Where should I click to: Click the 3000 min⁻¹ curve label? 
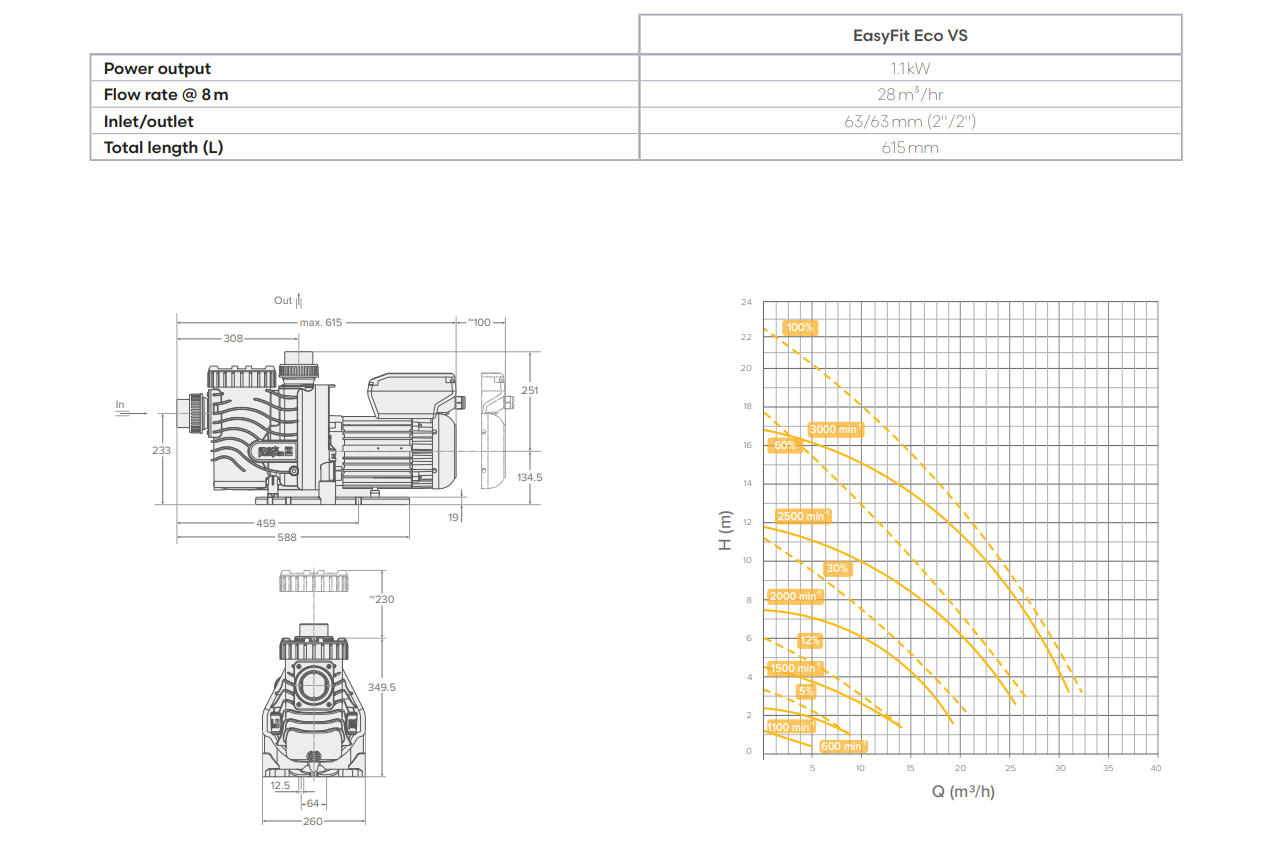pos(835,429)
